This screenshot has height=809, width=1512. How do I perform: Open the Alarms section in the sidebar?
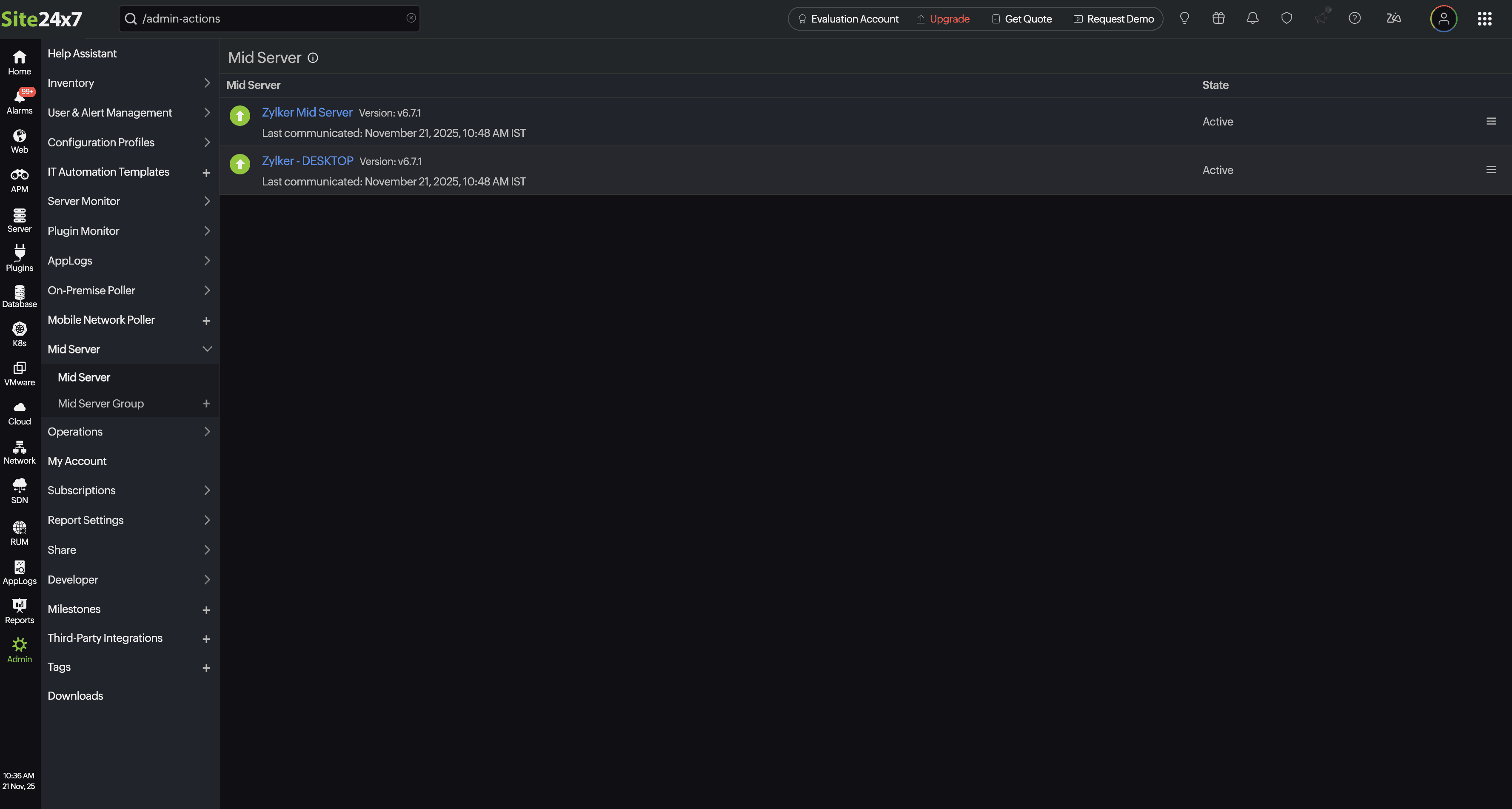20,101
